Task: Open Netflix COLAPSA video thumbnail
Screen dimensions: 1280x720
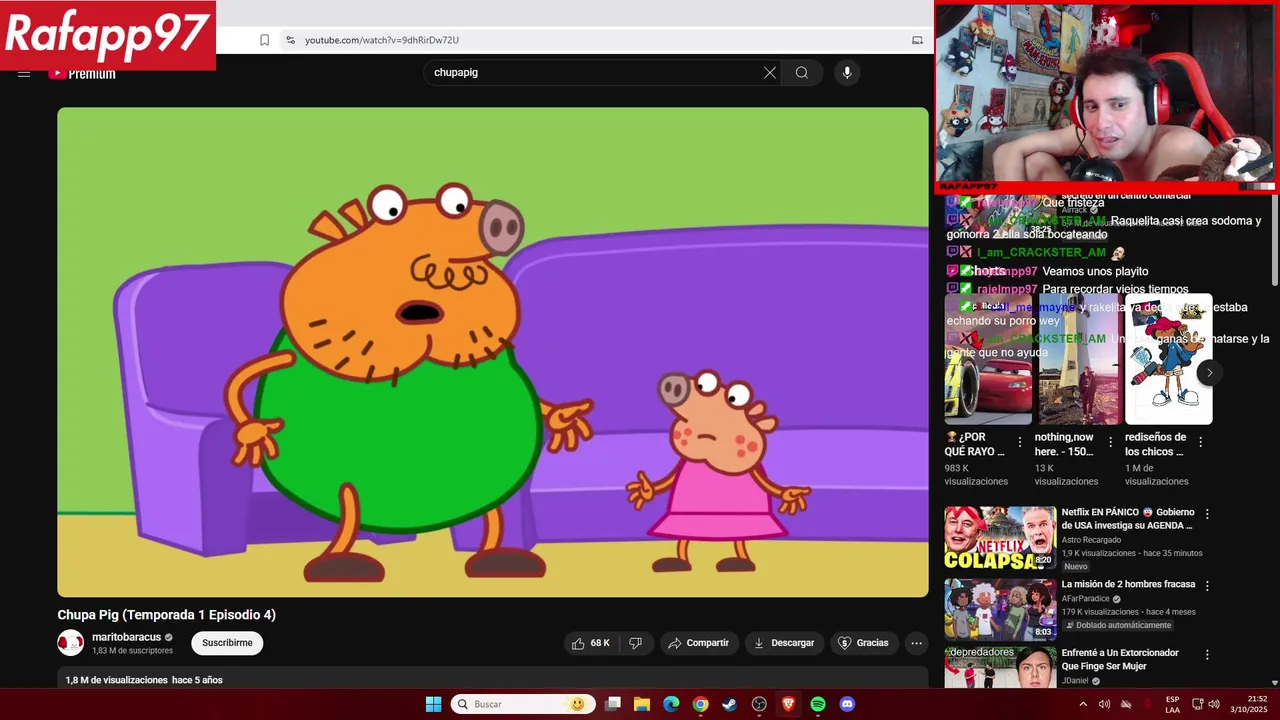Action: (x=1000, y=538)
